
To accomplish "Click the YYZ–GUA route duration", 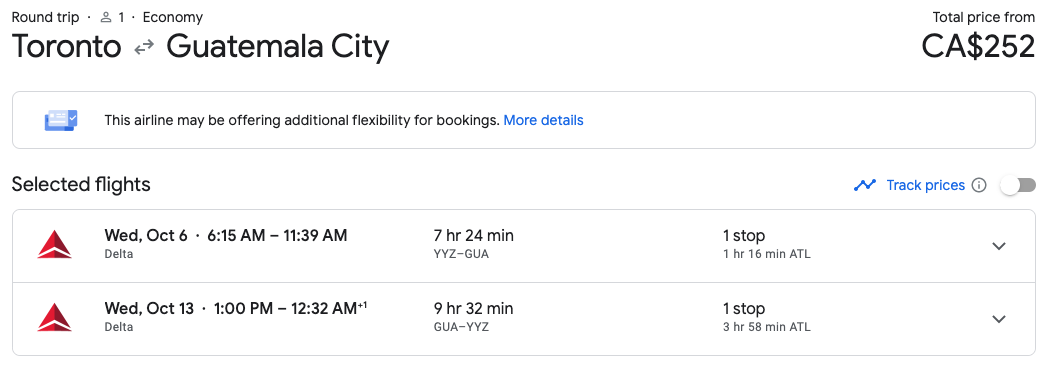I will click(x=474, y=244).
